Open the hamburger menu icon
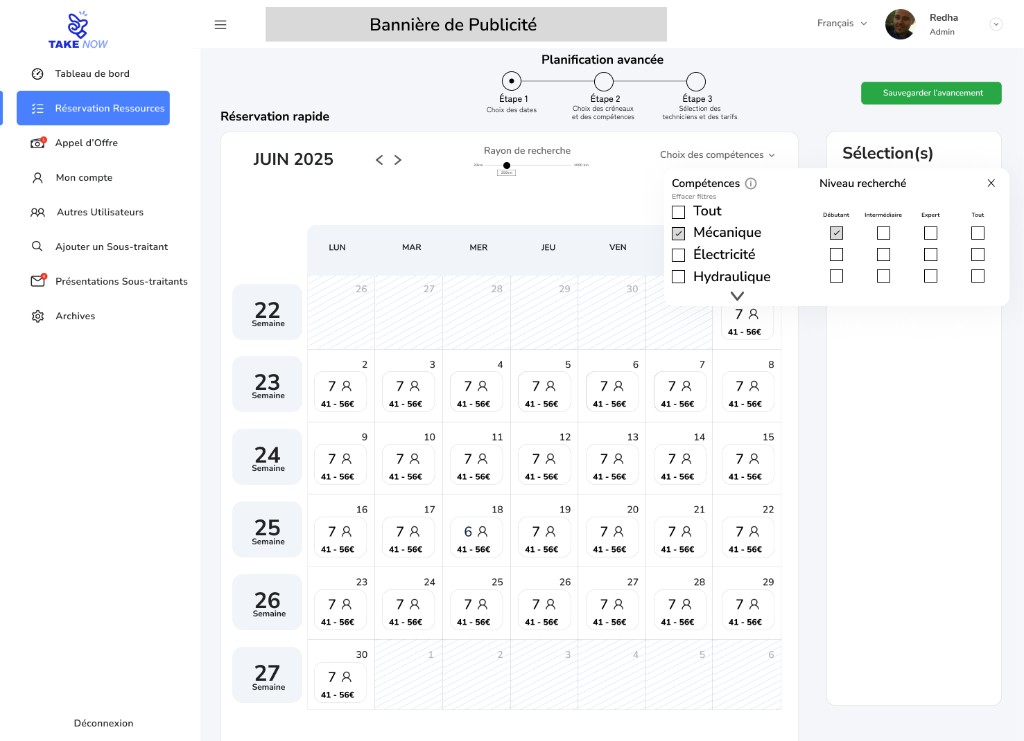 click(x=220, y=25)
